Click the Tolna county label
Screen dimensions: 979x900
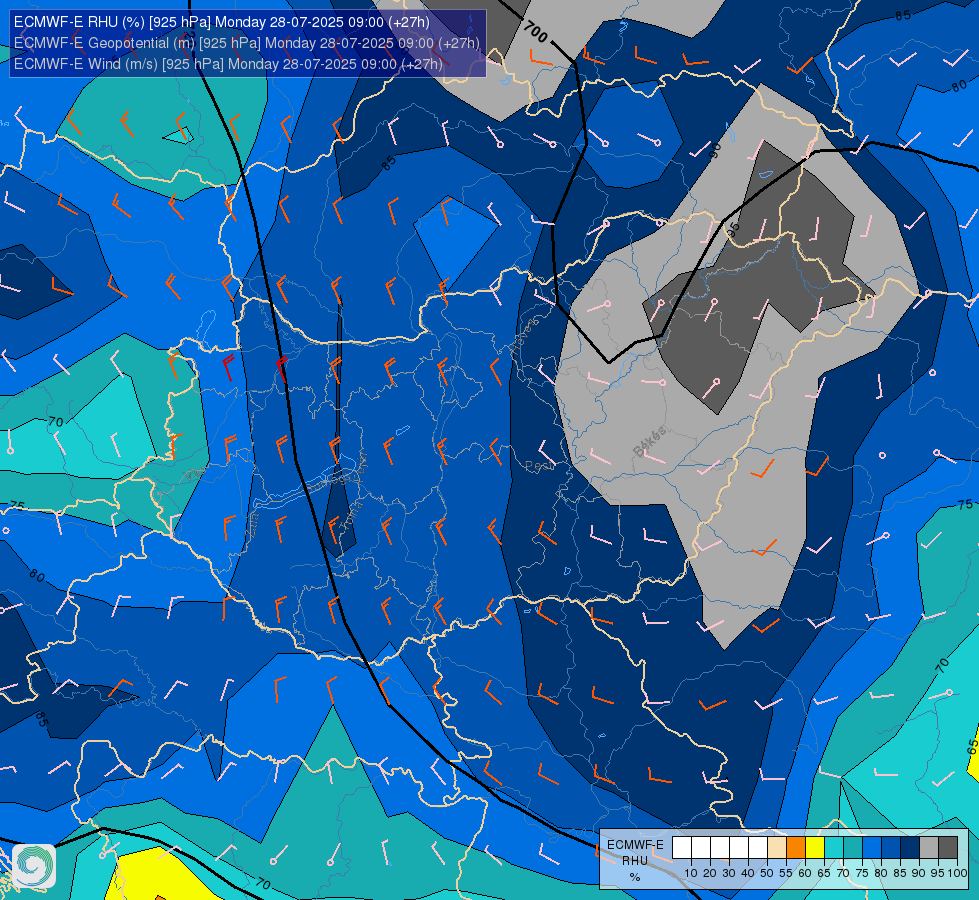tap(350, 517)
